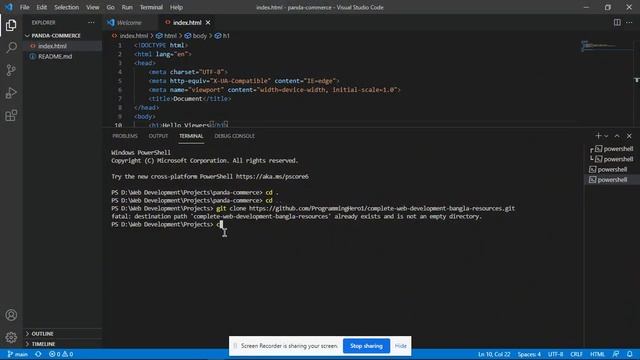640x360 pixels.
Task: Click Ln 10, Col 22 in status bar
Action: coord(494,354)
